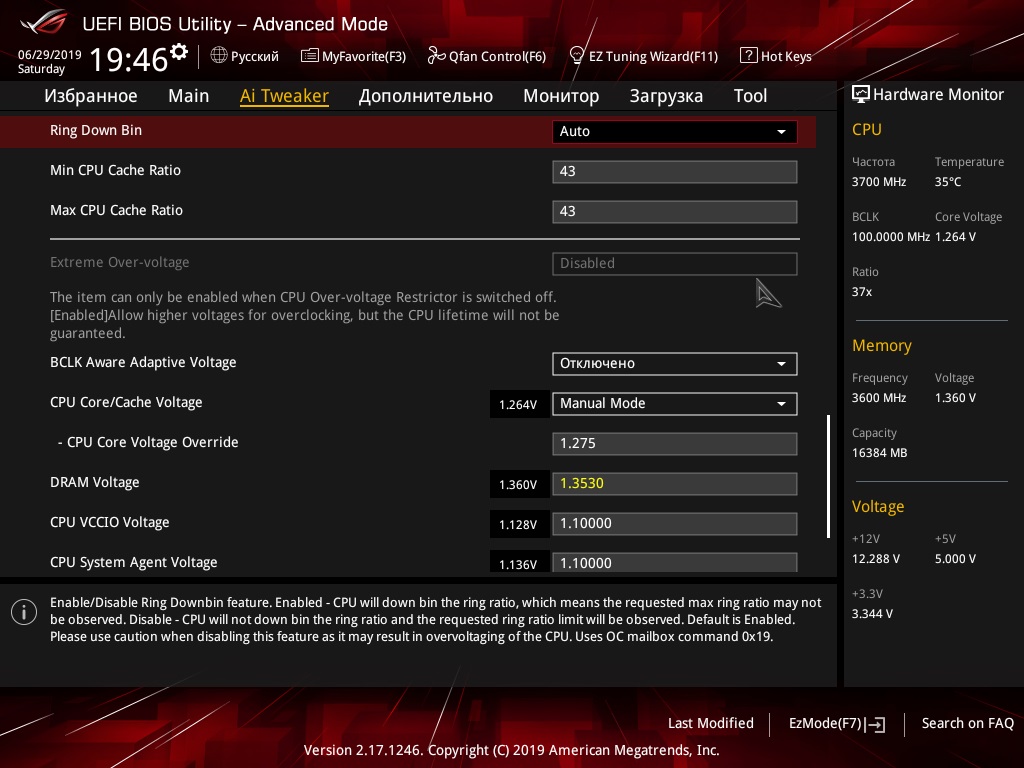
Task: Switch to the Избранное tab
Action: tap(91, 96)
